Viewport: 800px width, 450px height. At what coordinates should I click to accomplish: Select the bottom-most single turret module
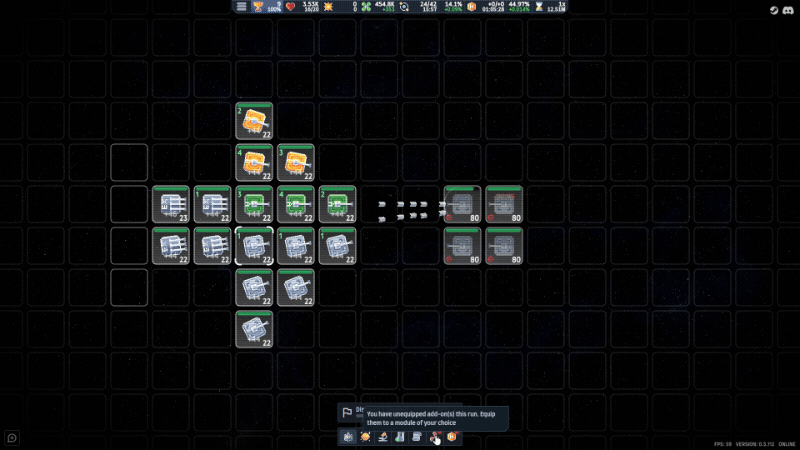point(254,330)
